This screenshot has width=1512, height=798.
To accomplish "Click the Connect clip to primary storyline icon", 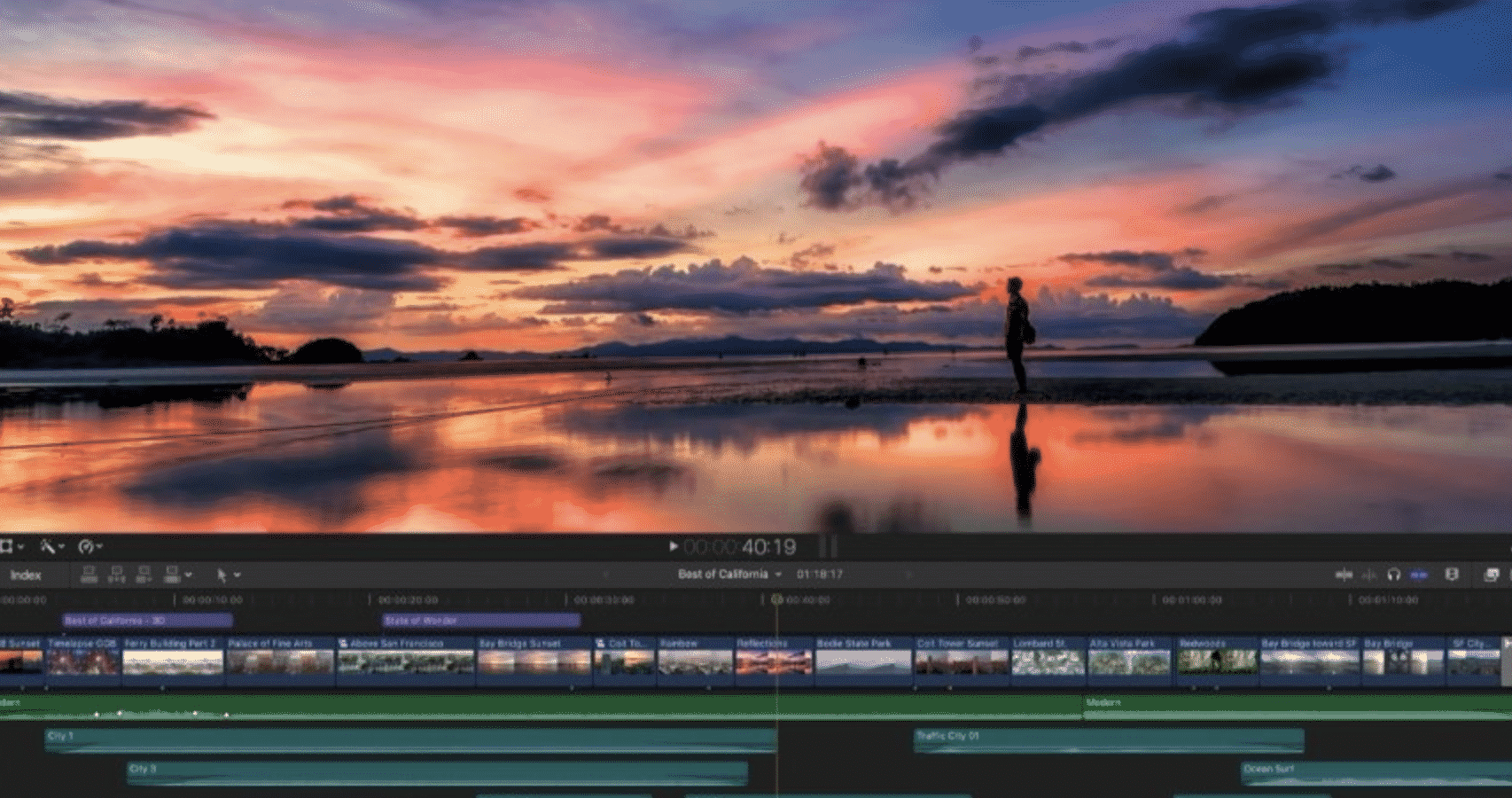I will (89, 575).
